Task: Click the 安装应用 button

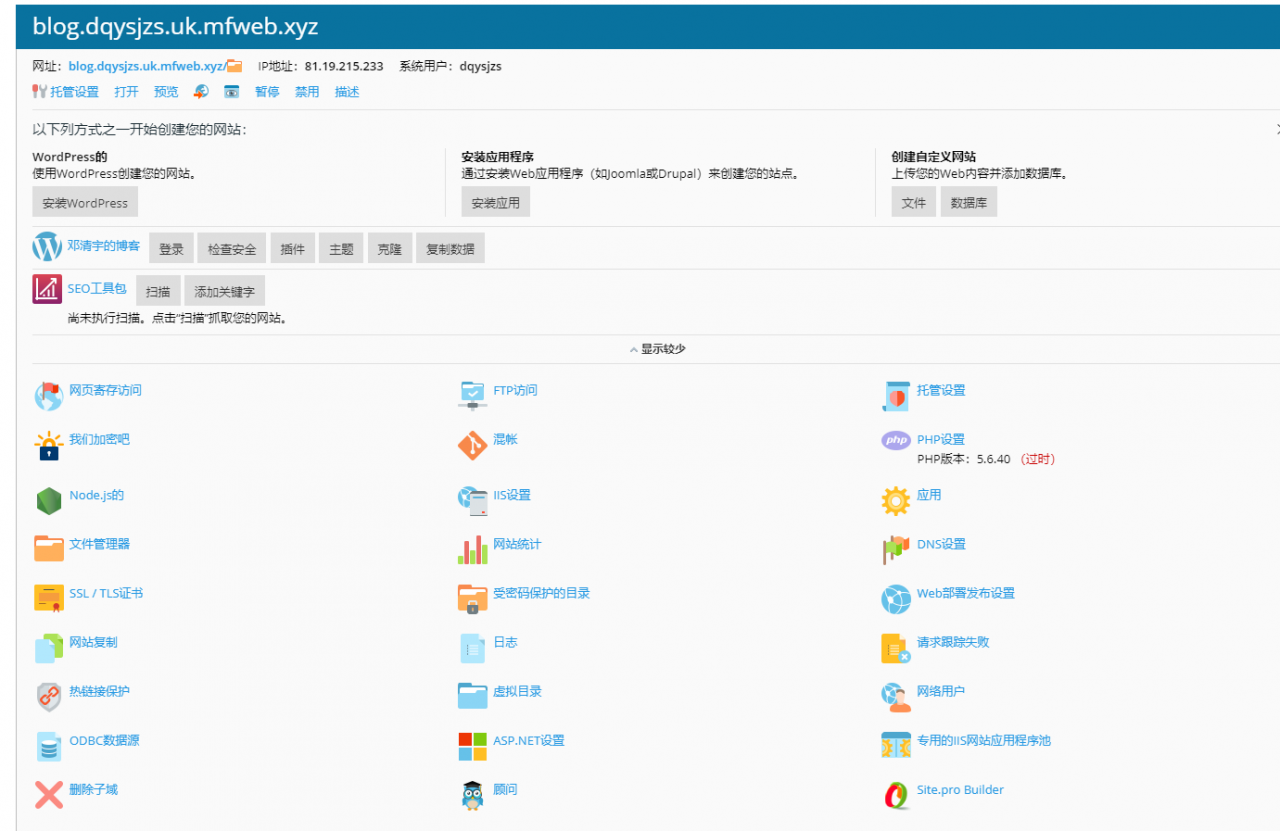Action: pos(495,203)
